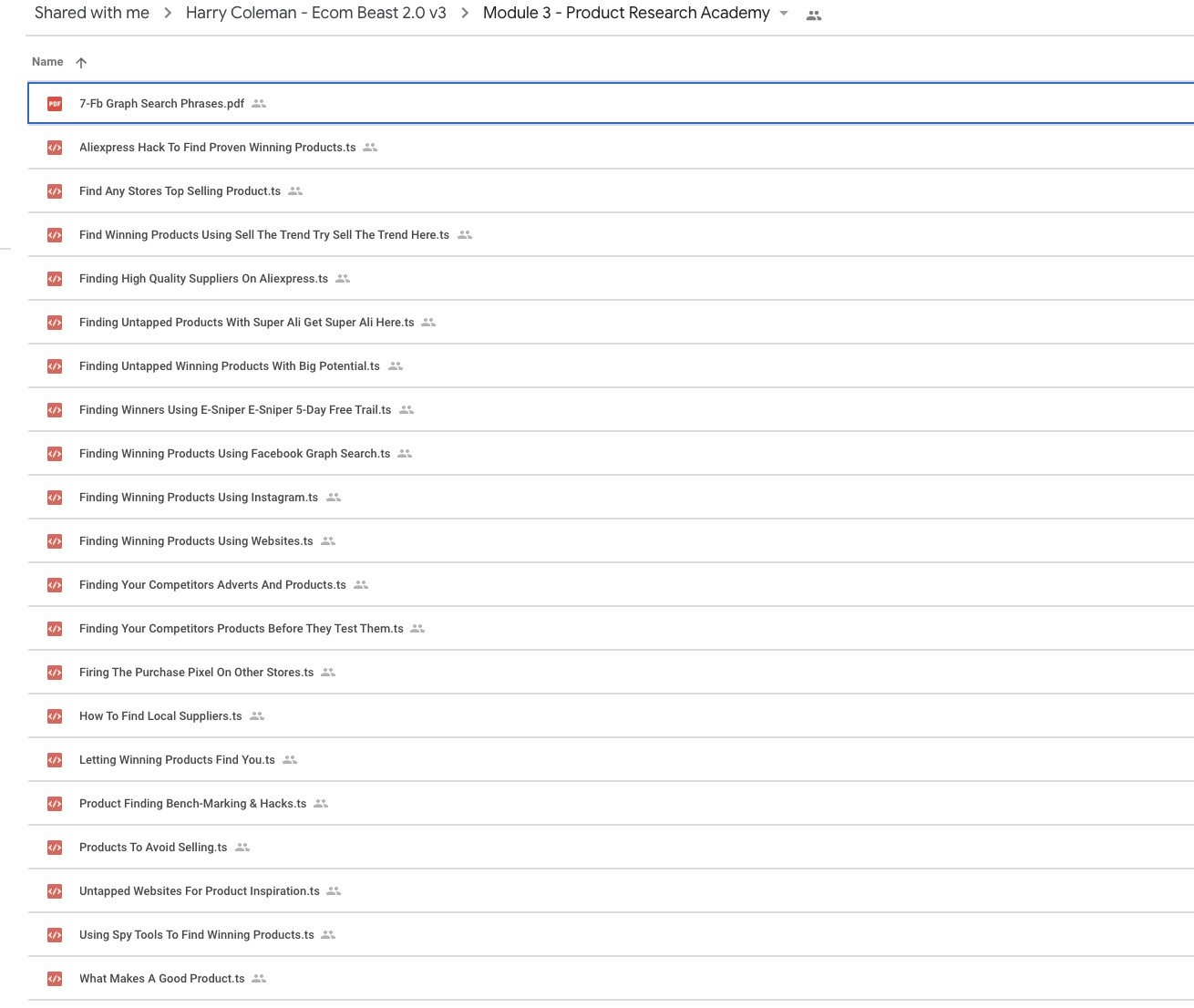Screen dimensions: 1194x1008
Task: Click the file icon for Finding Untapped Winning Products With Big Potential
Action: (x=55, y=366)
